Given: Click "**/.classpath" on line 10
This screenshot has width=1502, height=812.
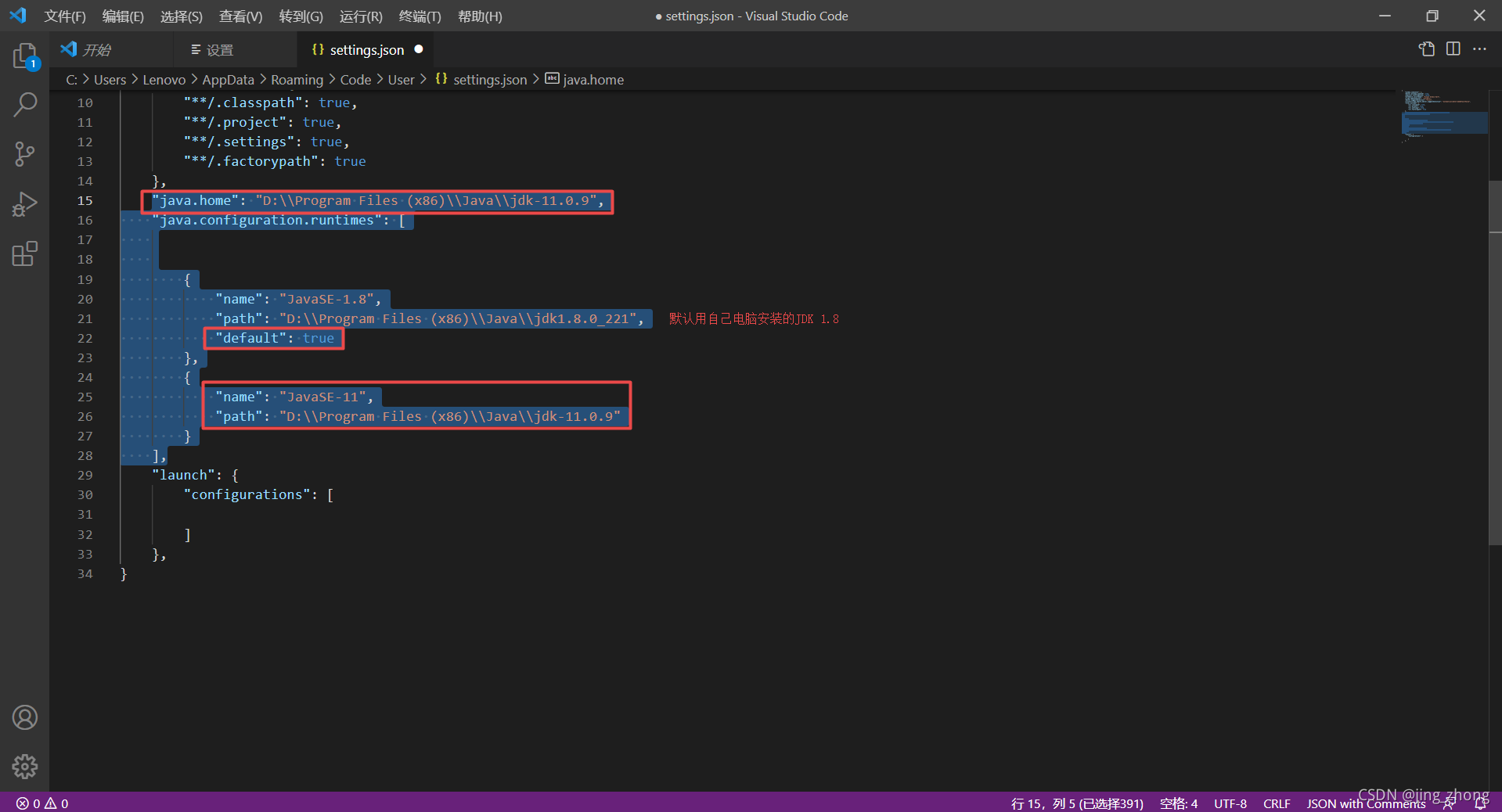Looking at the screenshot, I should [243, 103].
